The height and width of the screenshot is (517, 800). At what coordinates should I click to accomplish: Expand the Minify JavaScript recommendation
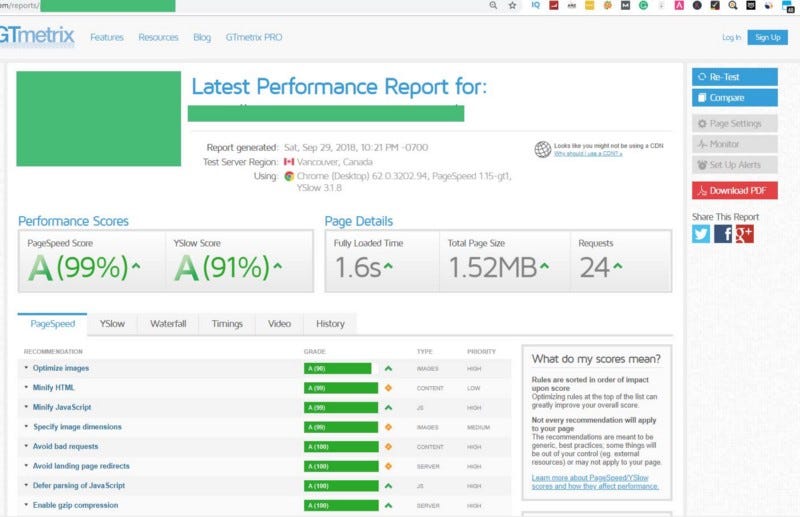[x=62, y=407]
